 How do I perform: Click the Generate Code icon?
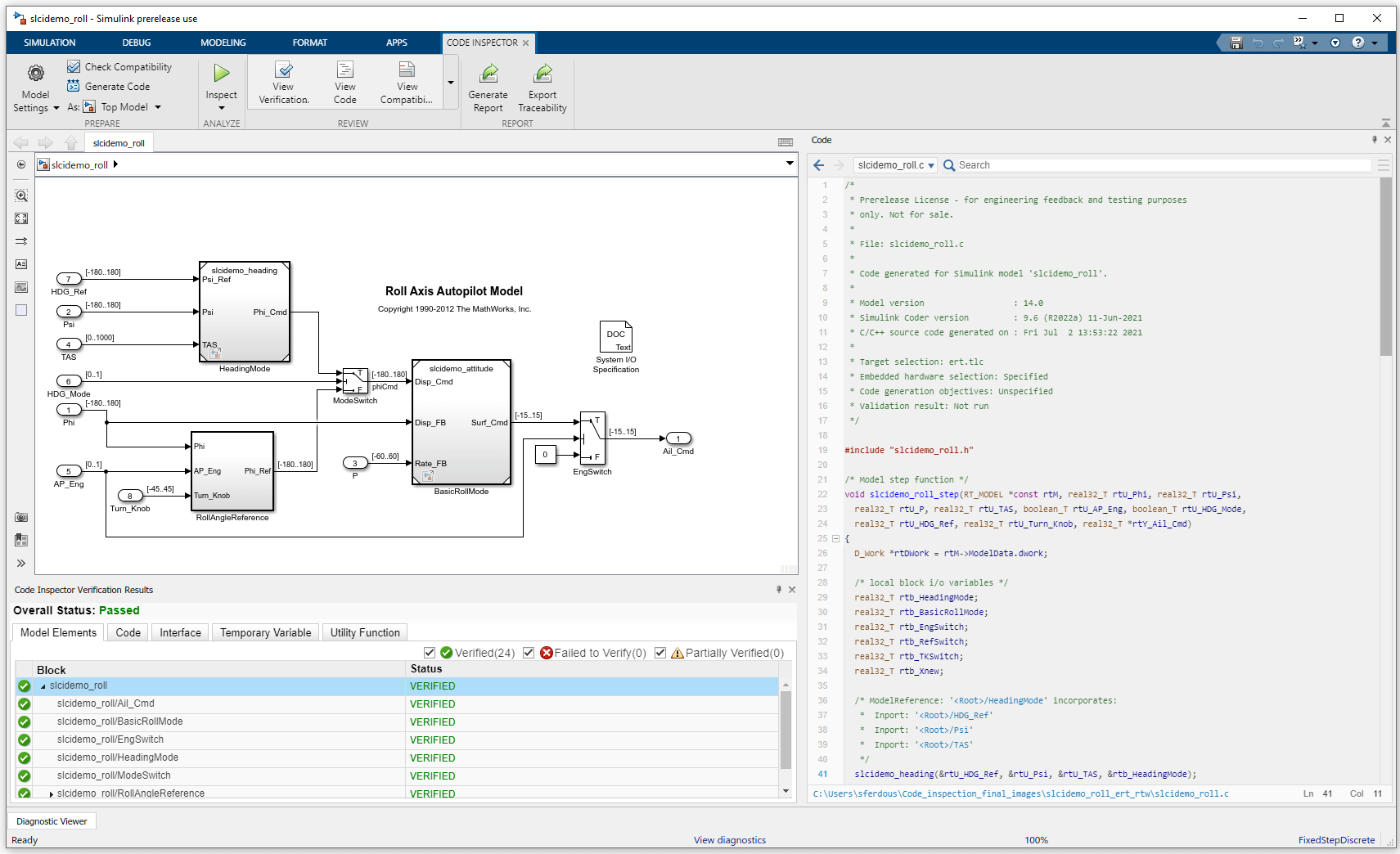tap(74, 87)
